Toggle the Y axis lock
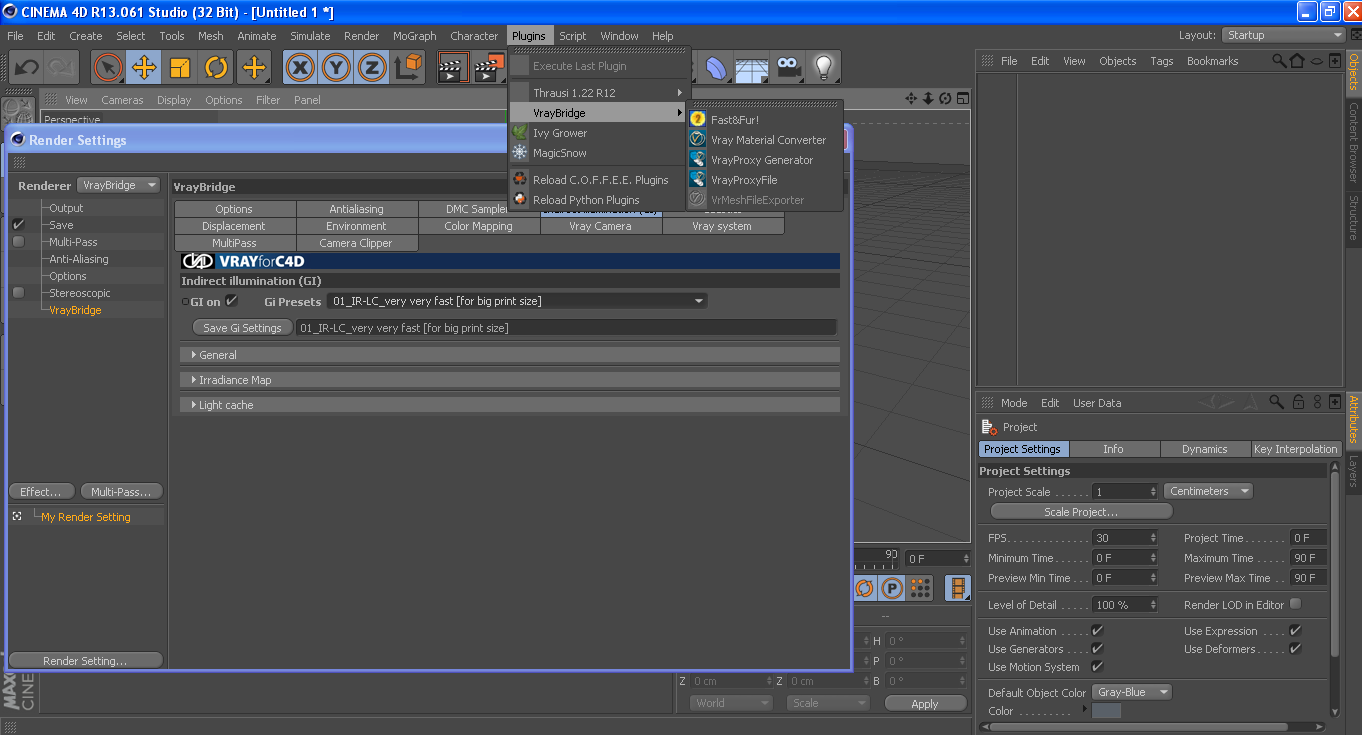 336,67
